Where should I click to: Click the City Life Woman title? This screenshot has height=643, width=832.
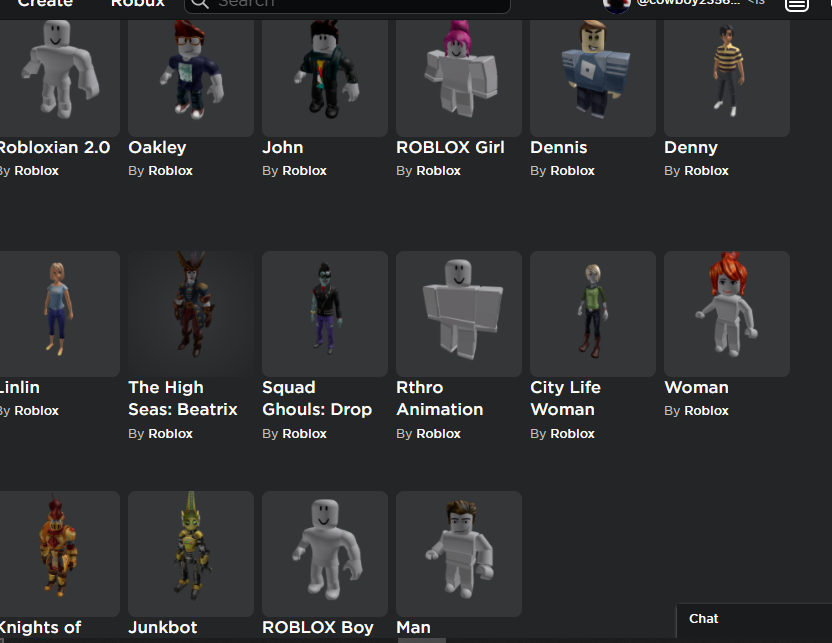click(566, 398)
